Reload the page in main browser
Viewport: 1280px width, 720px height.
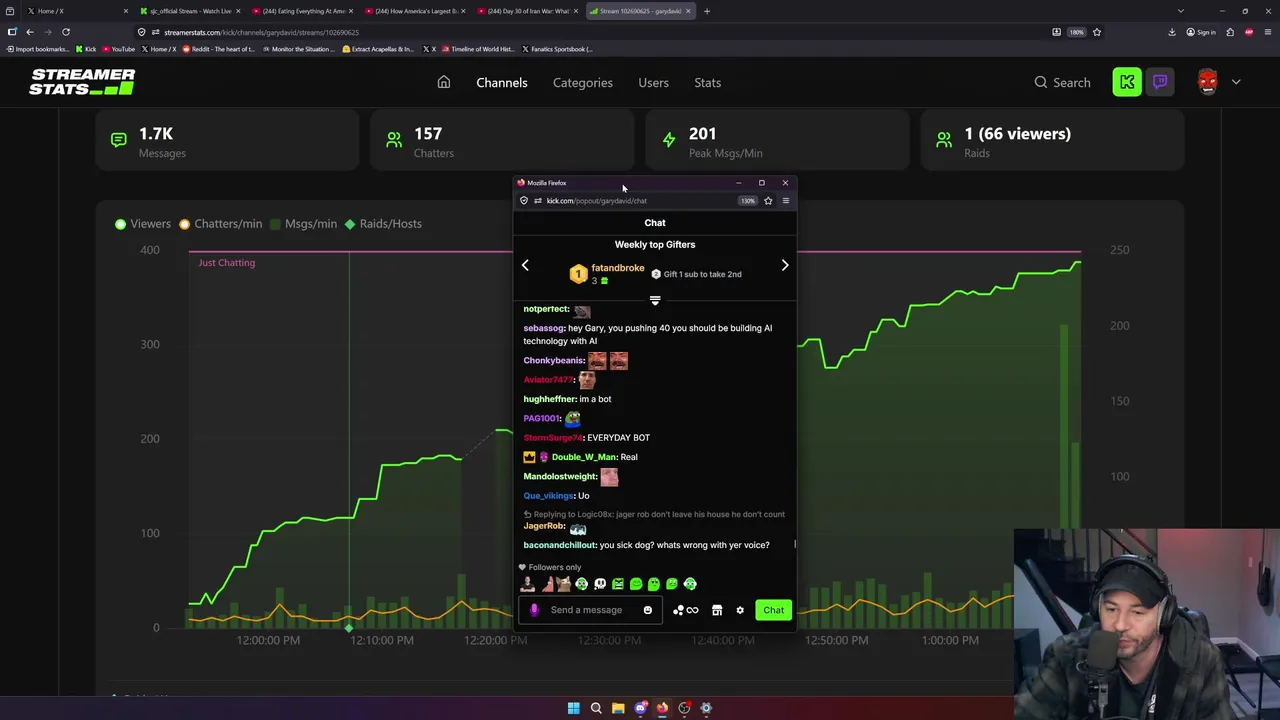pos(66,32)
